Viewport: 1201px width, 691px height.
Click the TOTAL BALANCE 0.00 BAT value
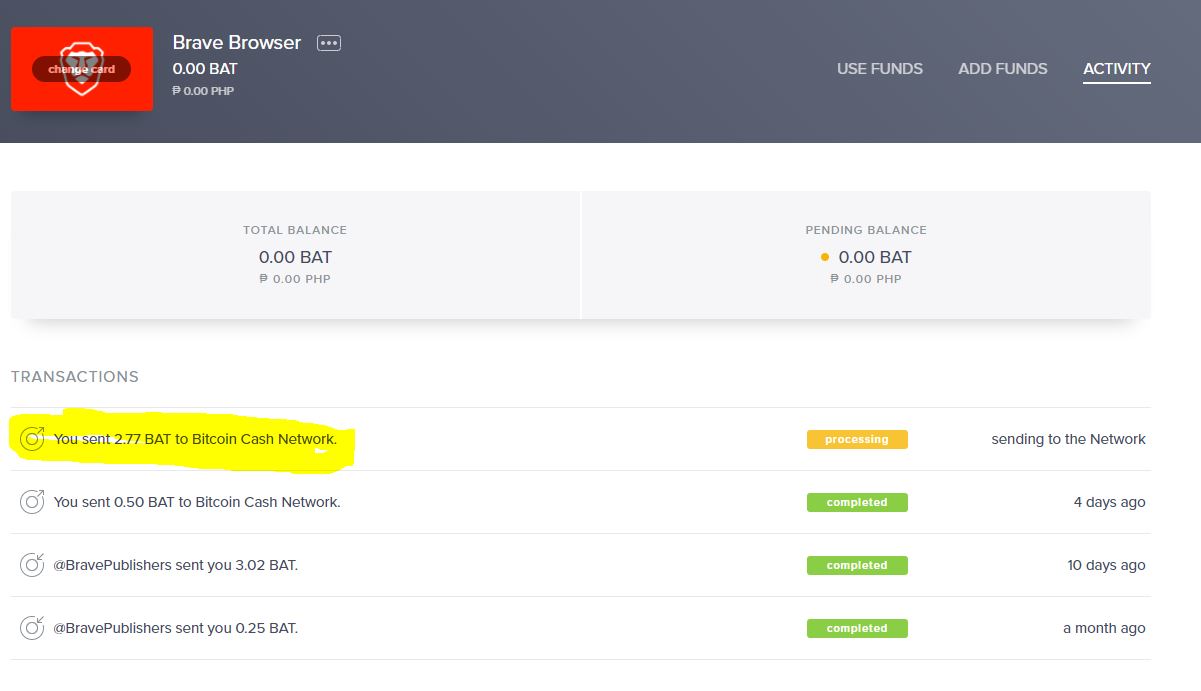(295, 257)
